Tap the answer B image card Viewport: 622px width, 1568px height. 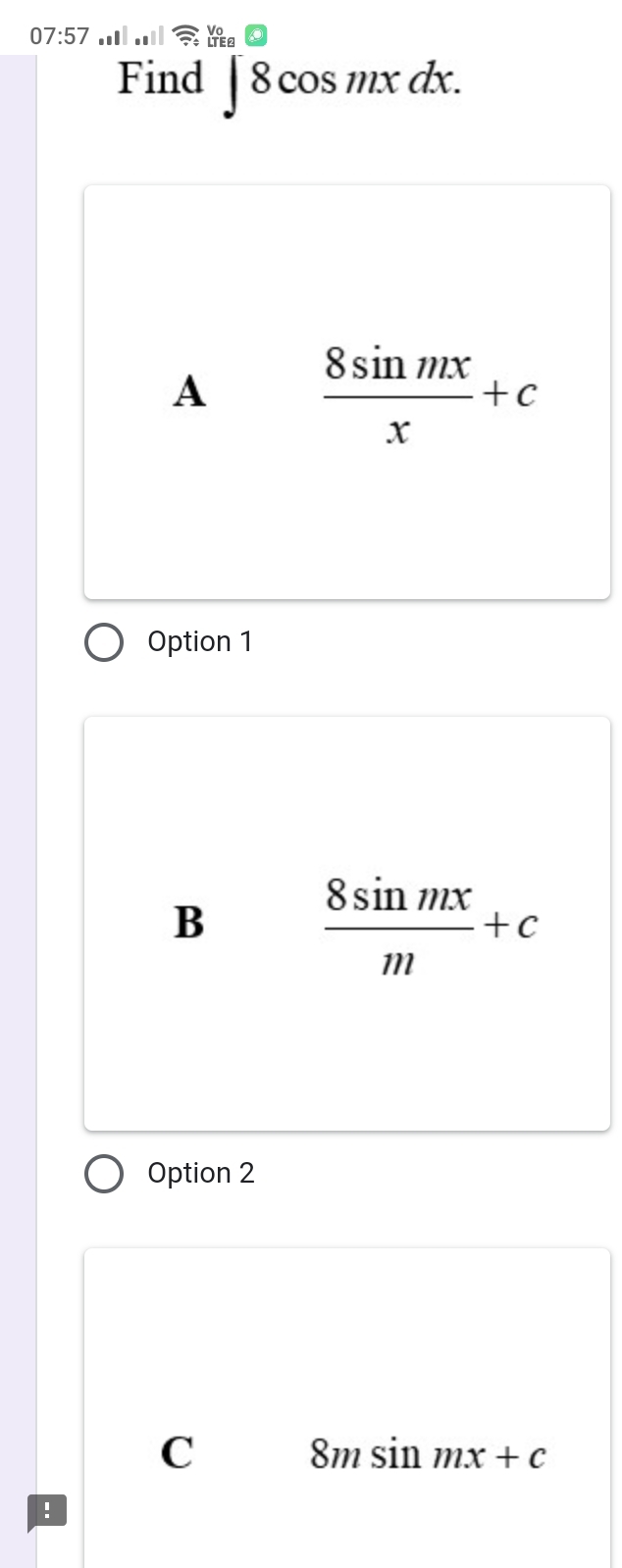tap(347, 924)
